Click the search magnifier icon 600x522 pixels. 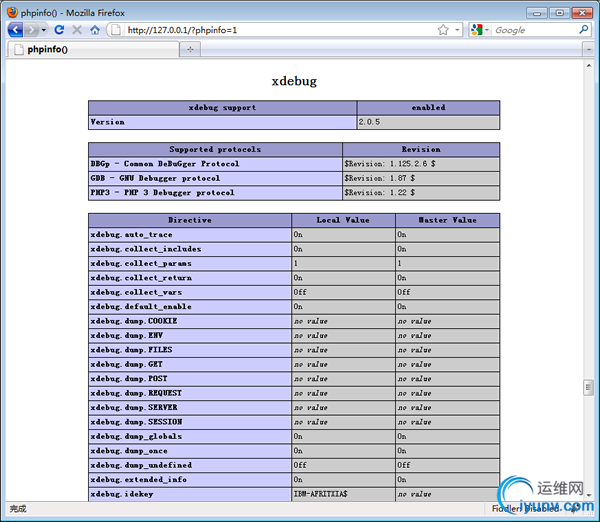point(584,29)
